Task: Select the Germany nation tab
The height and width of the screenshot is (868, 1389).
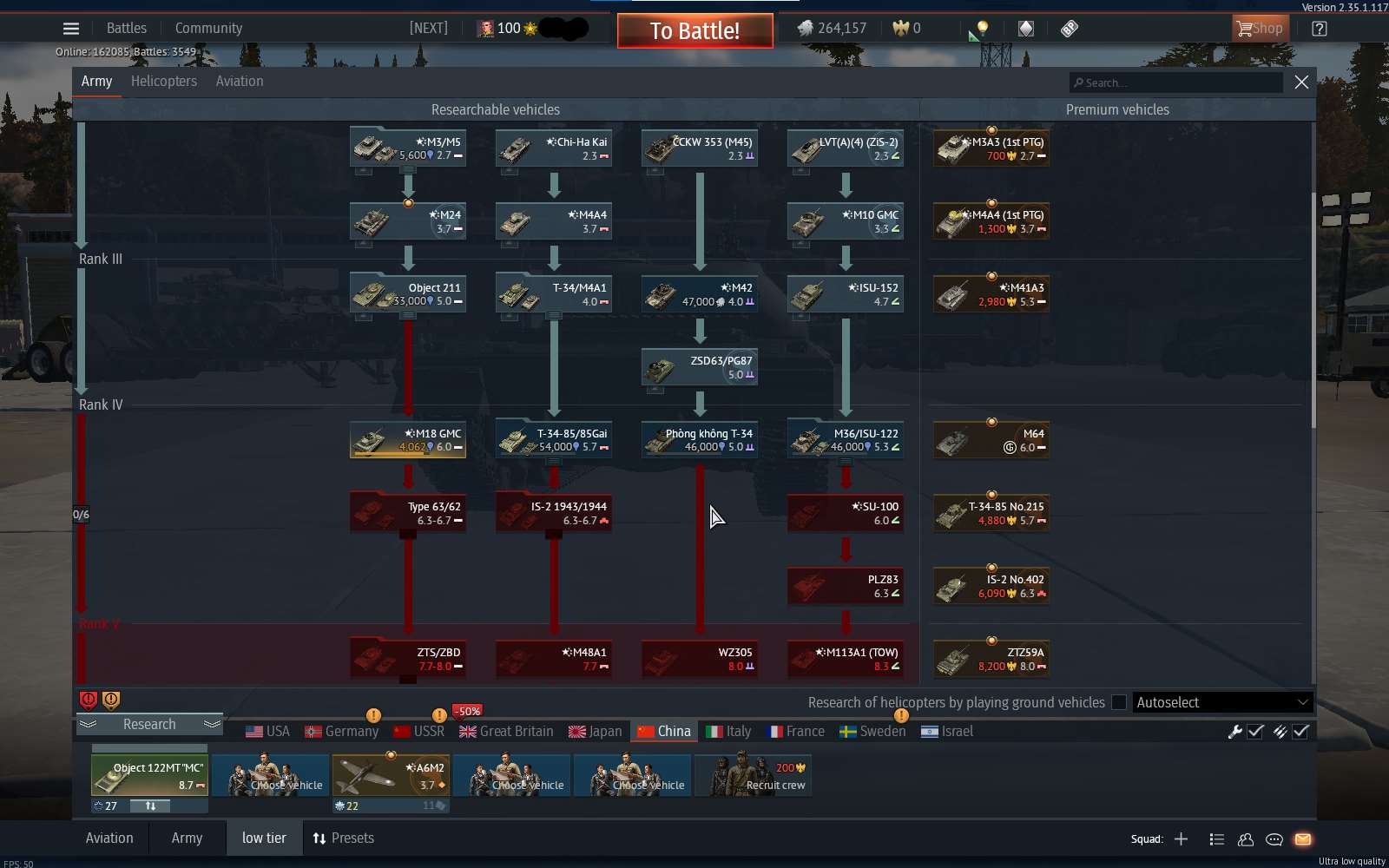Action: (x=342, y=732)
